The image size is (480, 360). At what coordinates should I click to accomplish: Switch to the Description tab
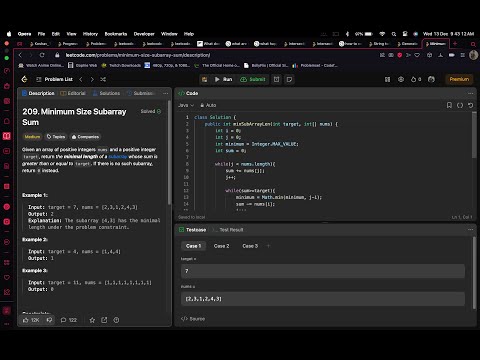click(x=38, y=93)
